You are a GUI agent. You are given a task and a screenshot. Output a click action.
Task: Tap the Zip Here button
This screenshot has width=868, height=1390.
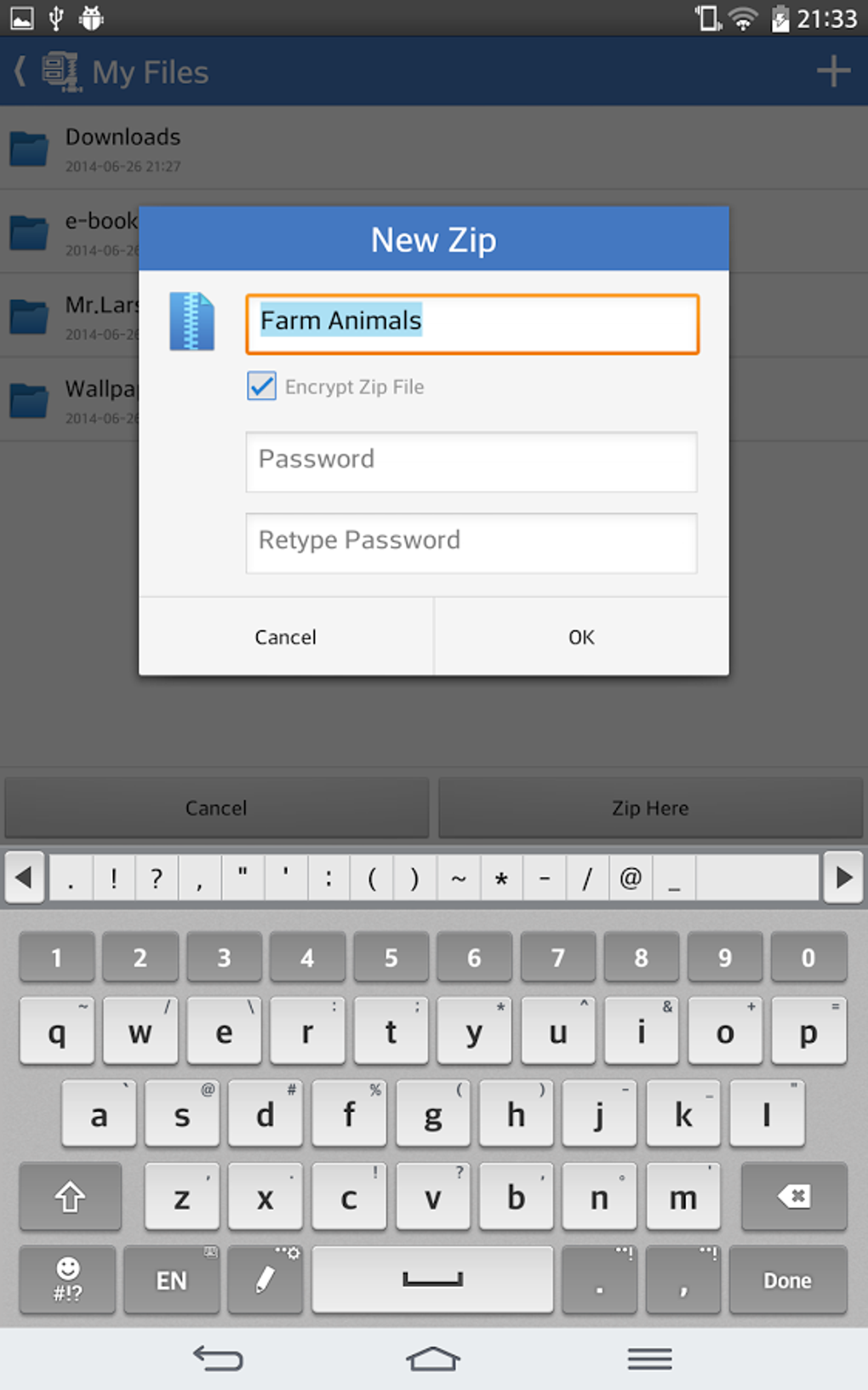pyautogui.click(x=650, y=808)
